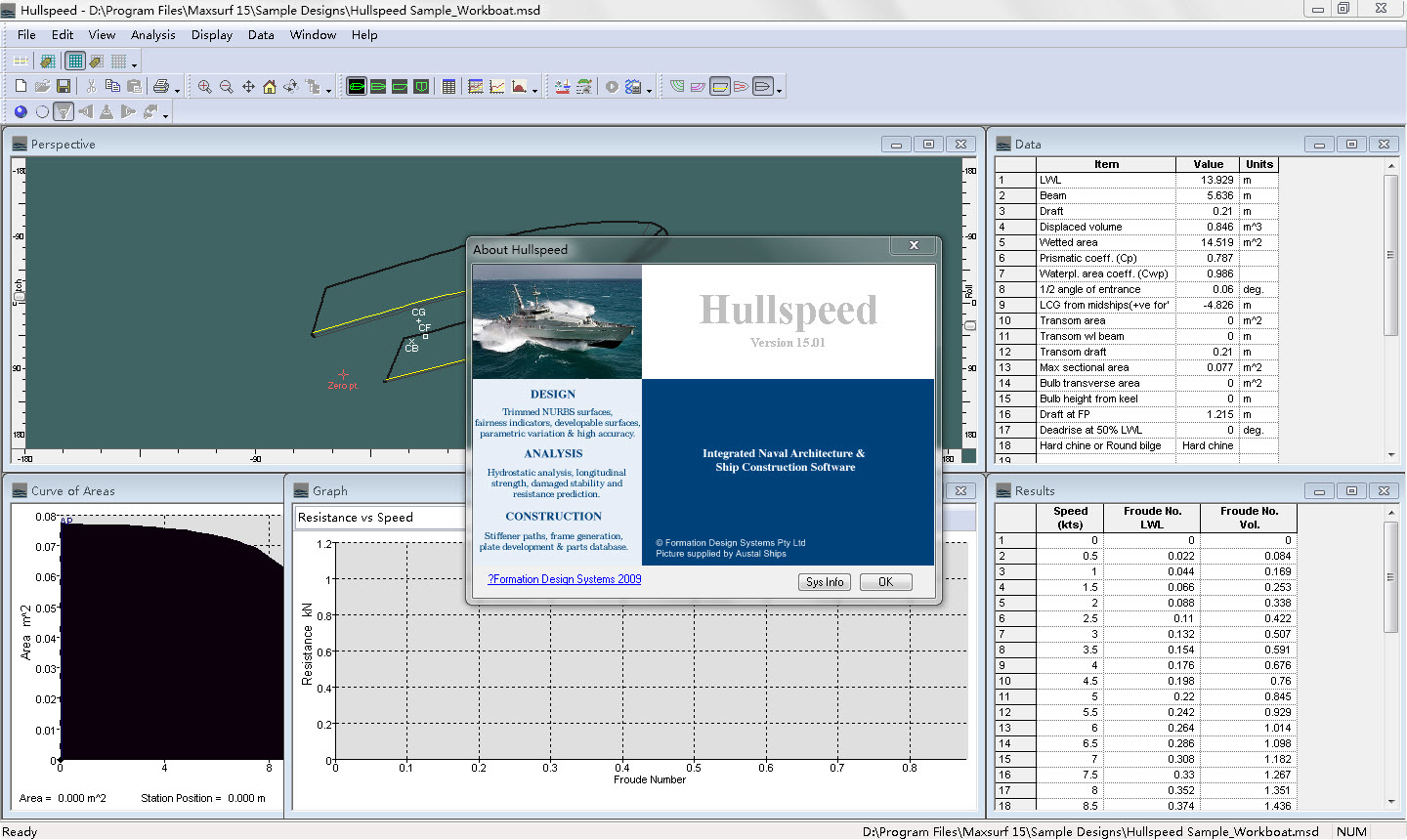The width and height of the screenshot is (1407, 840).
Task: Click the blue sphere render icon
Action: [21, 112]
